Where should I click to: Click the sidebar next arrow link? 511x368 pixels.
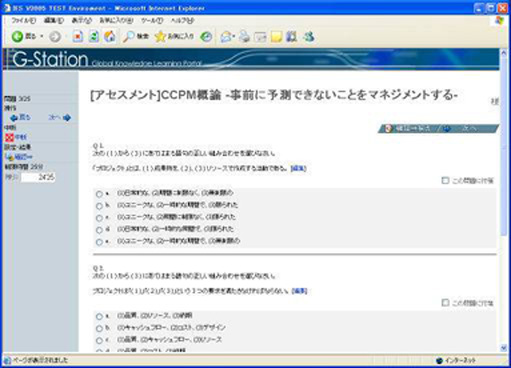tap(60, 117)
